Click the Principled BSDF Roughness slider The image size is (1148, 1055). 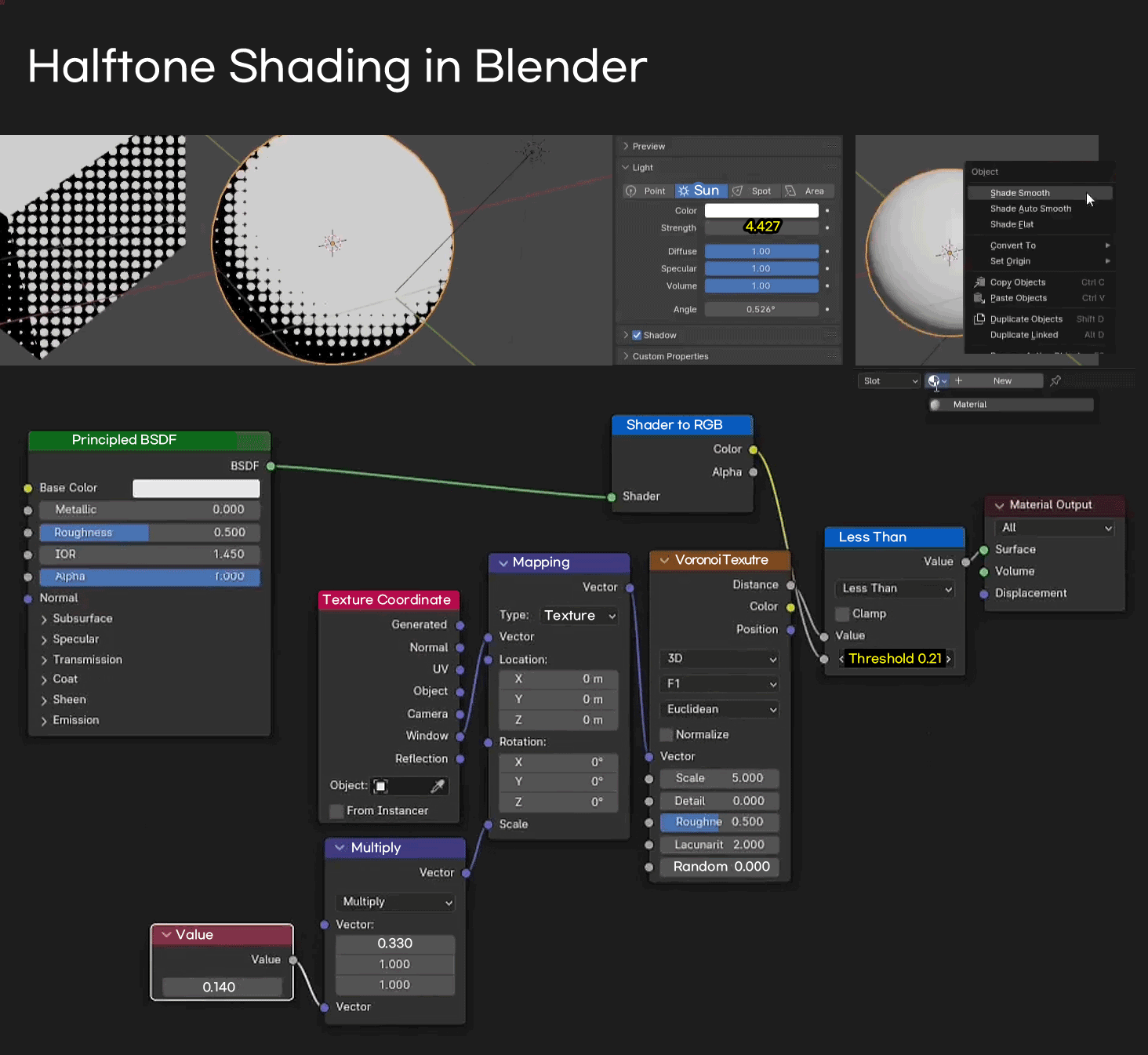point(150,533)
